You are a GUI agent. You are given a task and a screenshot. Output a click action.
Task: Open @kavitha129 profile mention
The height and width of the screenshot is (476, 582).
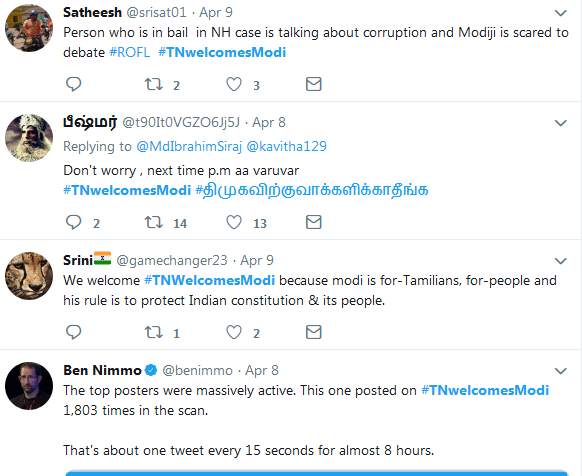[x=287, y=146]
